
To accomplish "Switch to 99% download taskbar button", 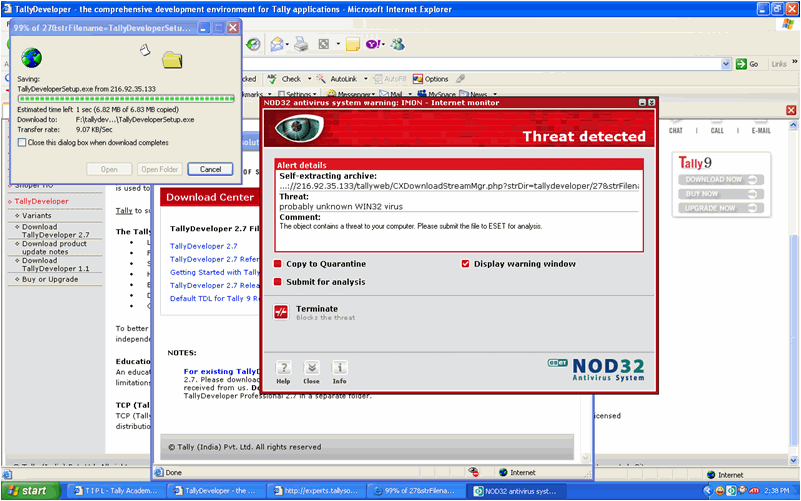I will [x=415, y=490].
